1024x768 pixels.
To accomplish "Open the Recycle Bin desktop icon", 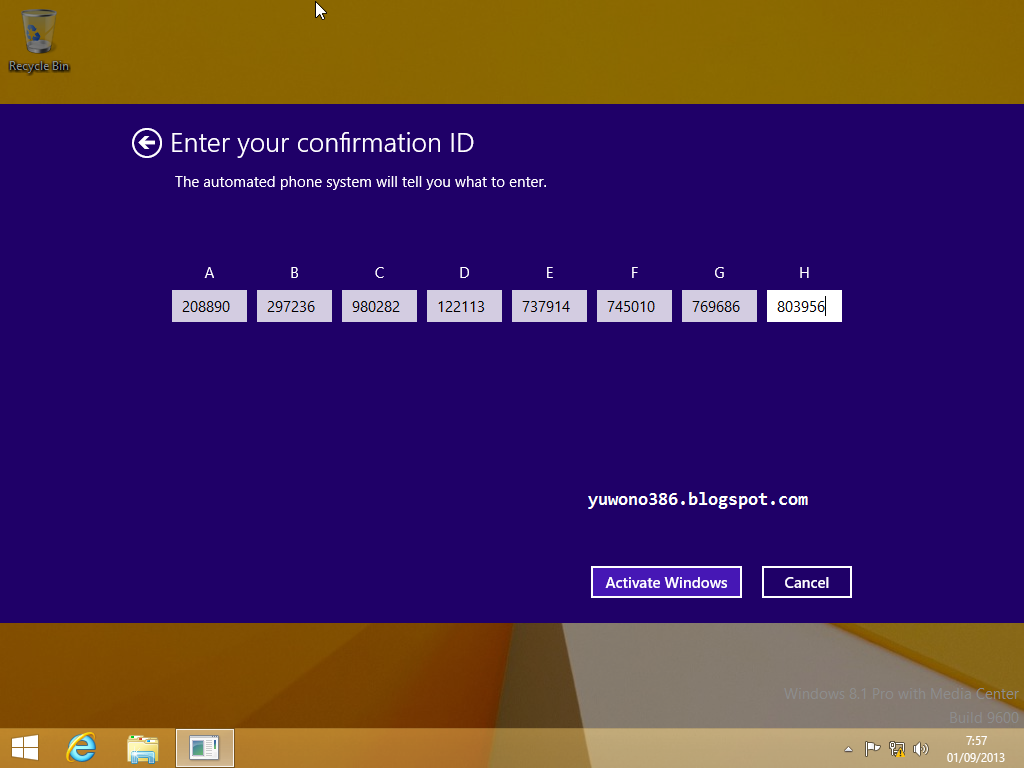I will pyautogui.click(x=39, y=40).
